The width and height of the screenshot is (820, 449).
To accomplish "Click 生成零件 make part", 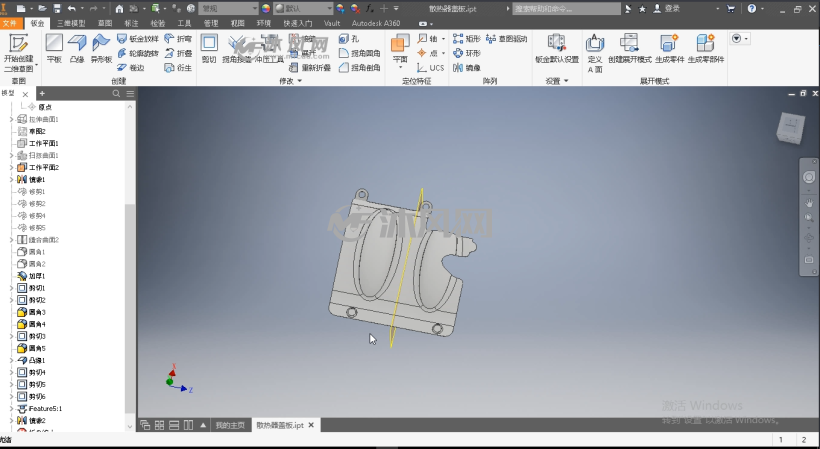I will [669, 49].
